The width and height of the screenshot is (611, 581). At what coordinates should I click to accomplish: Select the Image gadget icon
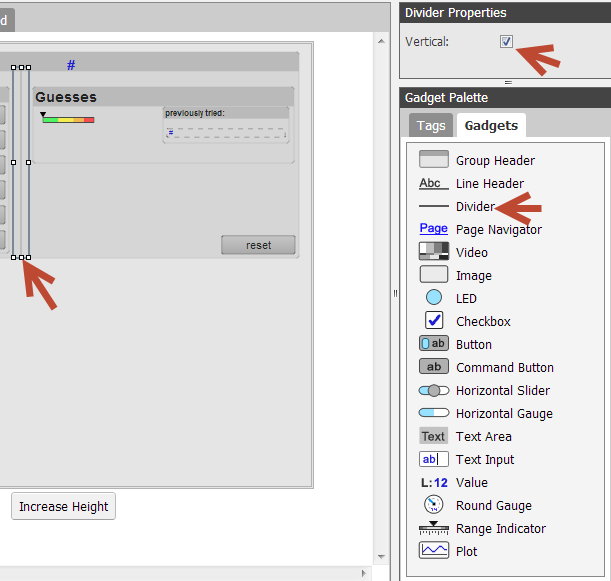tap(434, 274)
